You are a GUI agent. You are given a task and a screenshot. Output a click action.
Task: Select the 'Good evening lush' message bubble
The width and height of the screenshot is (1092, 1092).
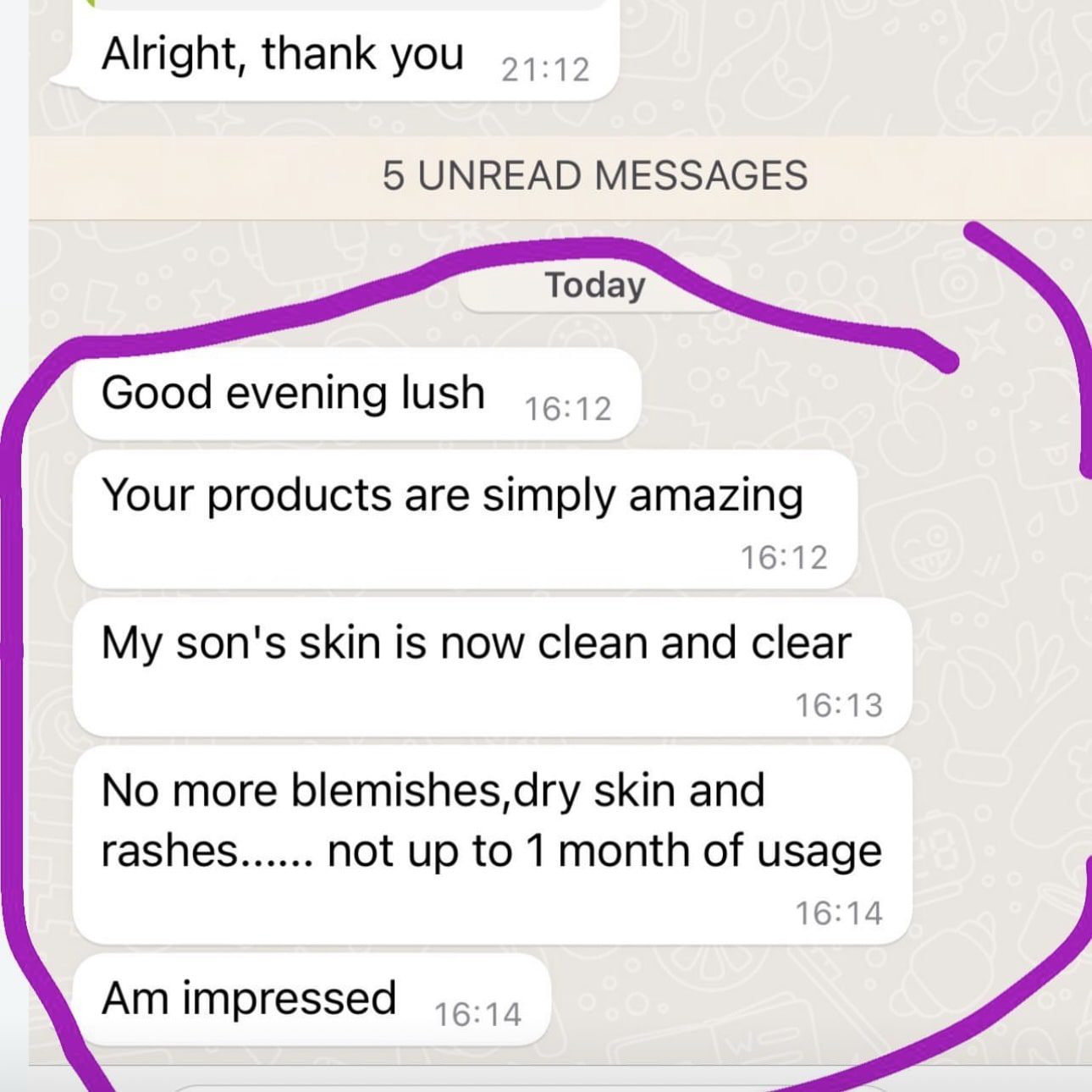356,394
